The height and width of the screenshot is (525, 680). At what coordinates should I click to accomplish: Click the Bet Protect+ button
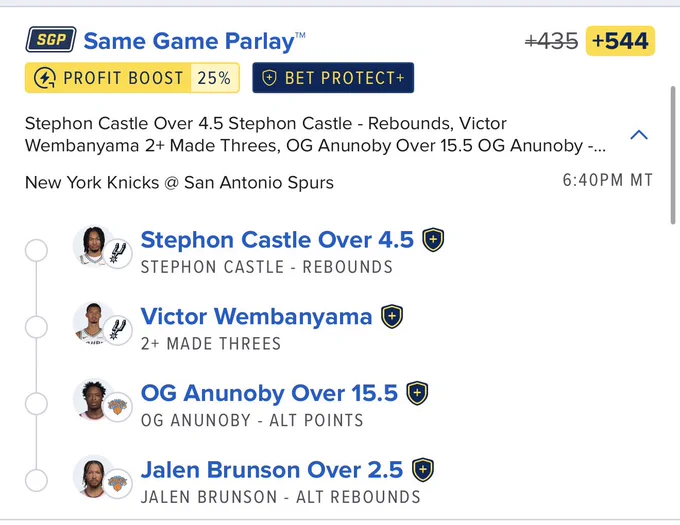(x=333, y=78)
